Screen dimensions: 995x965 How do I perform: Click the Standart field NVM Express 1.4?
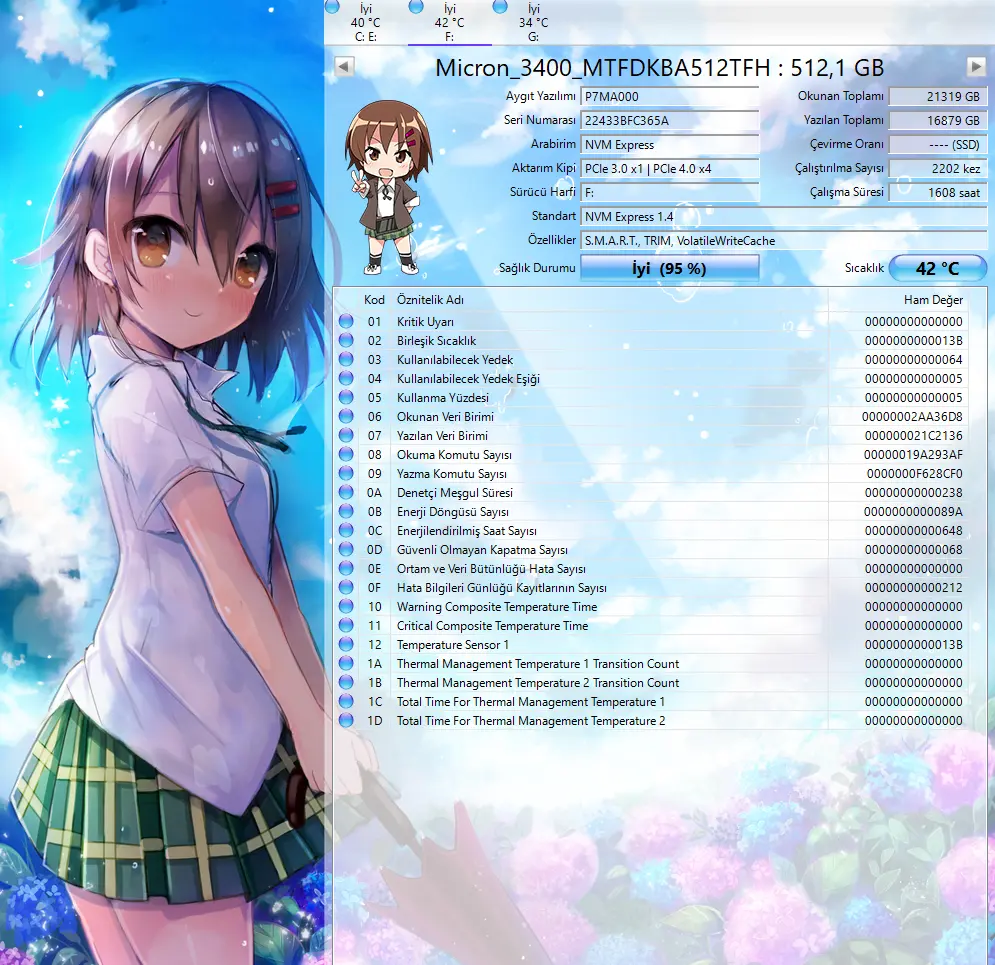[784, 216]
